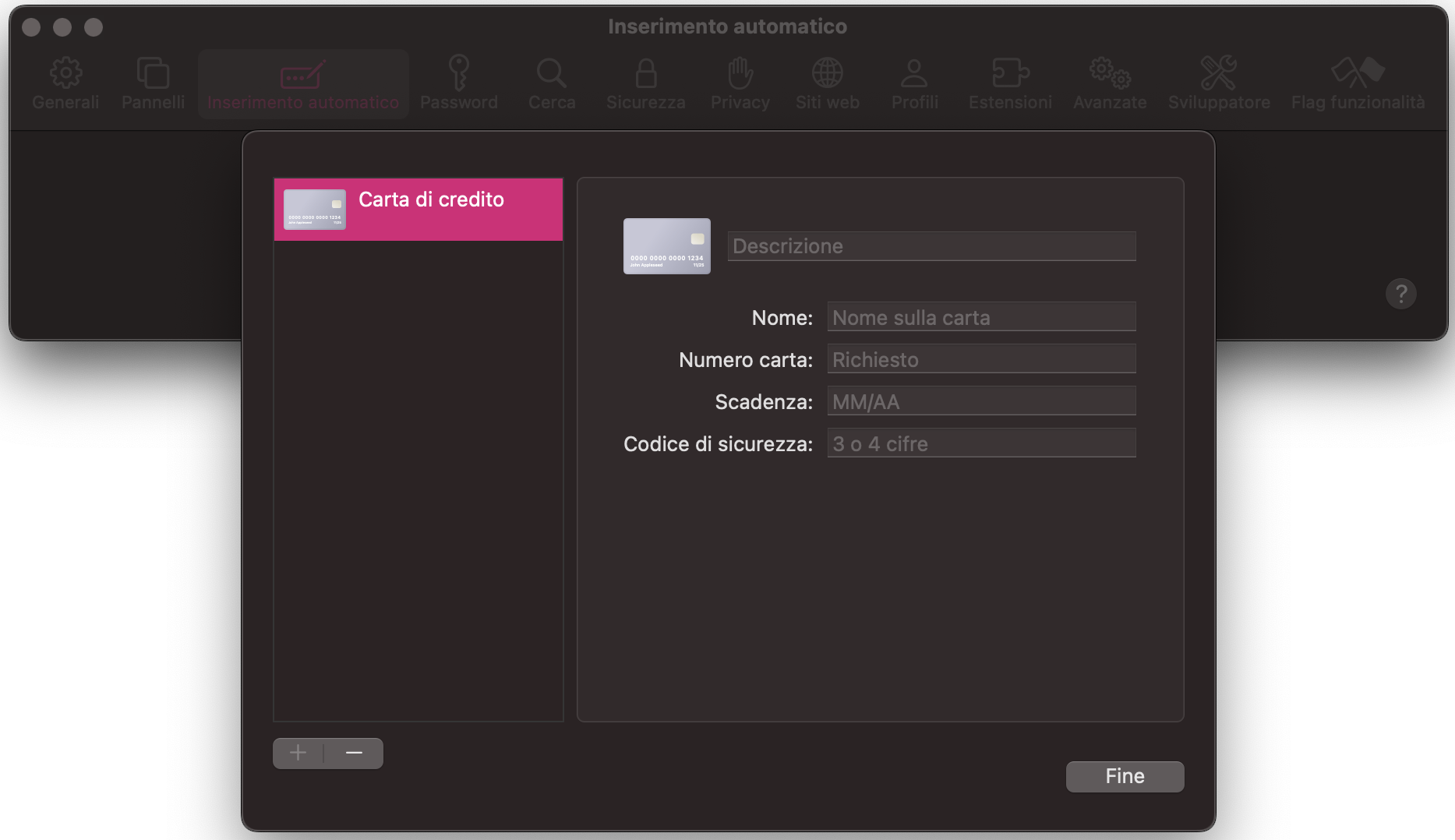1455x840 pixels.
Task: Switch to the Privacy settings pane
Action: click(739, 83)
